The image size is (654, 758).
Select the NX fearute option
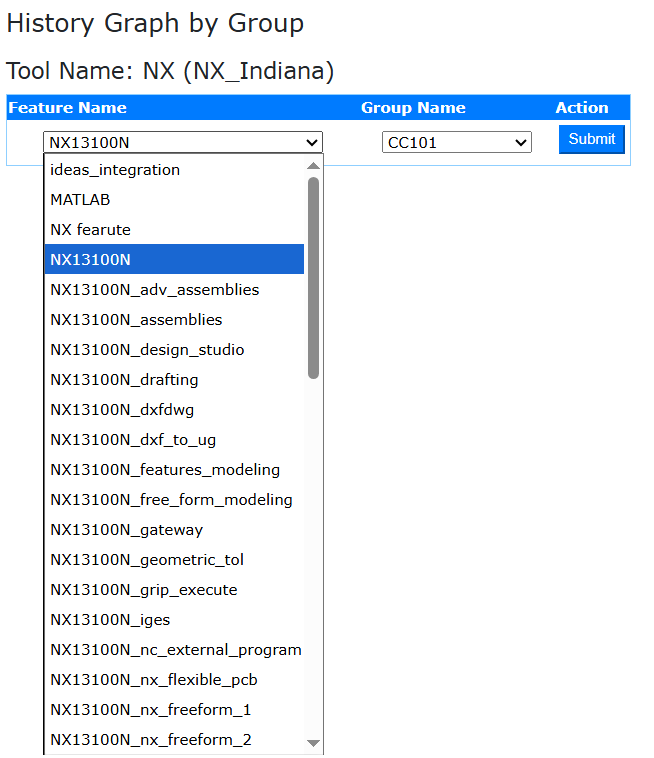click(x=174, y=230)
